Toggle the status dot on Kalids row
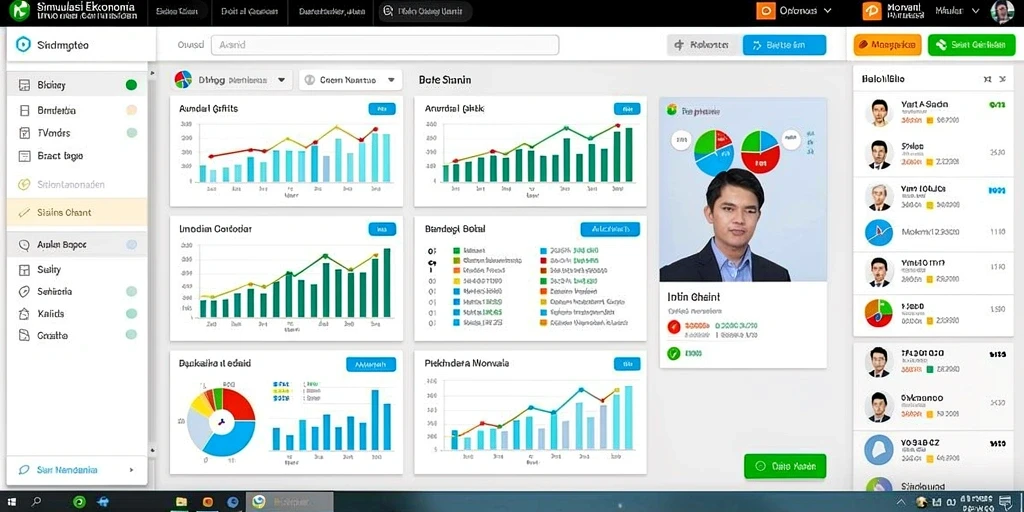Viewport: 1024px width, 512px height. pyautogui.click(x=131, y=313)
